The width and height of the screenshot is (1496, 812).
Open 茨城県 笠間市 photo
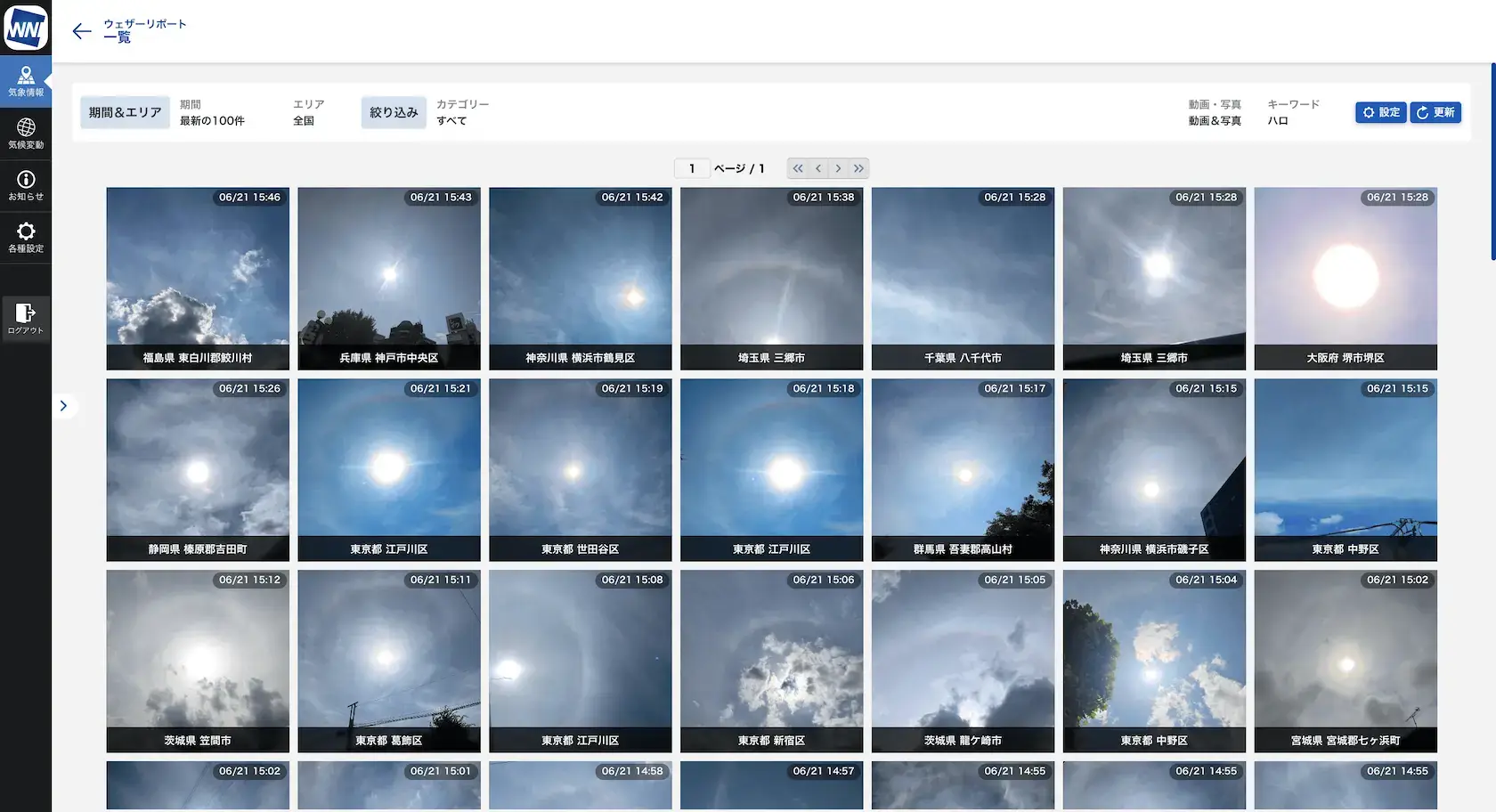(x=198, y=662)
